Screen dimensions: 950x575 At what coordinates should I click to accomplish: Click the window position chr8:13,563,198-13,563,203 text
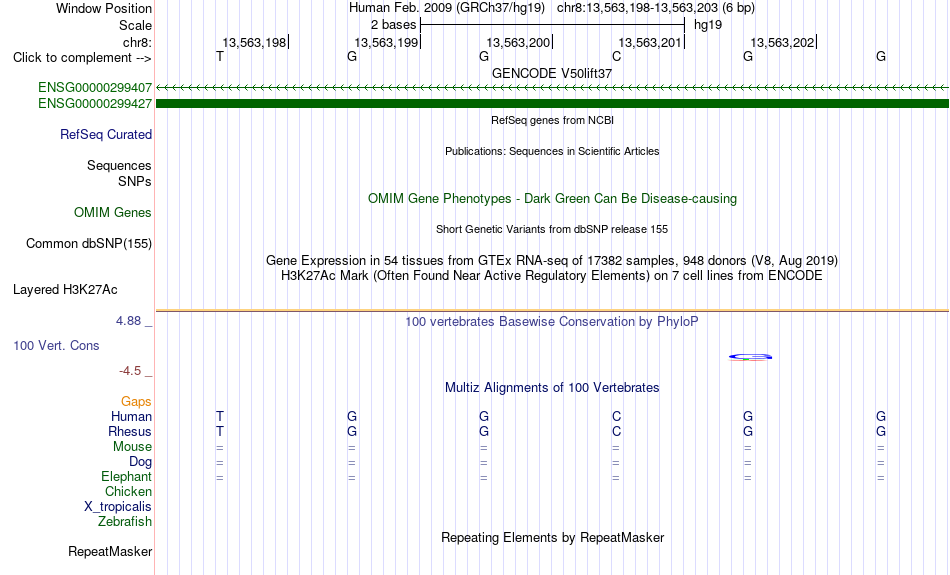(x=656, y=8)
